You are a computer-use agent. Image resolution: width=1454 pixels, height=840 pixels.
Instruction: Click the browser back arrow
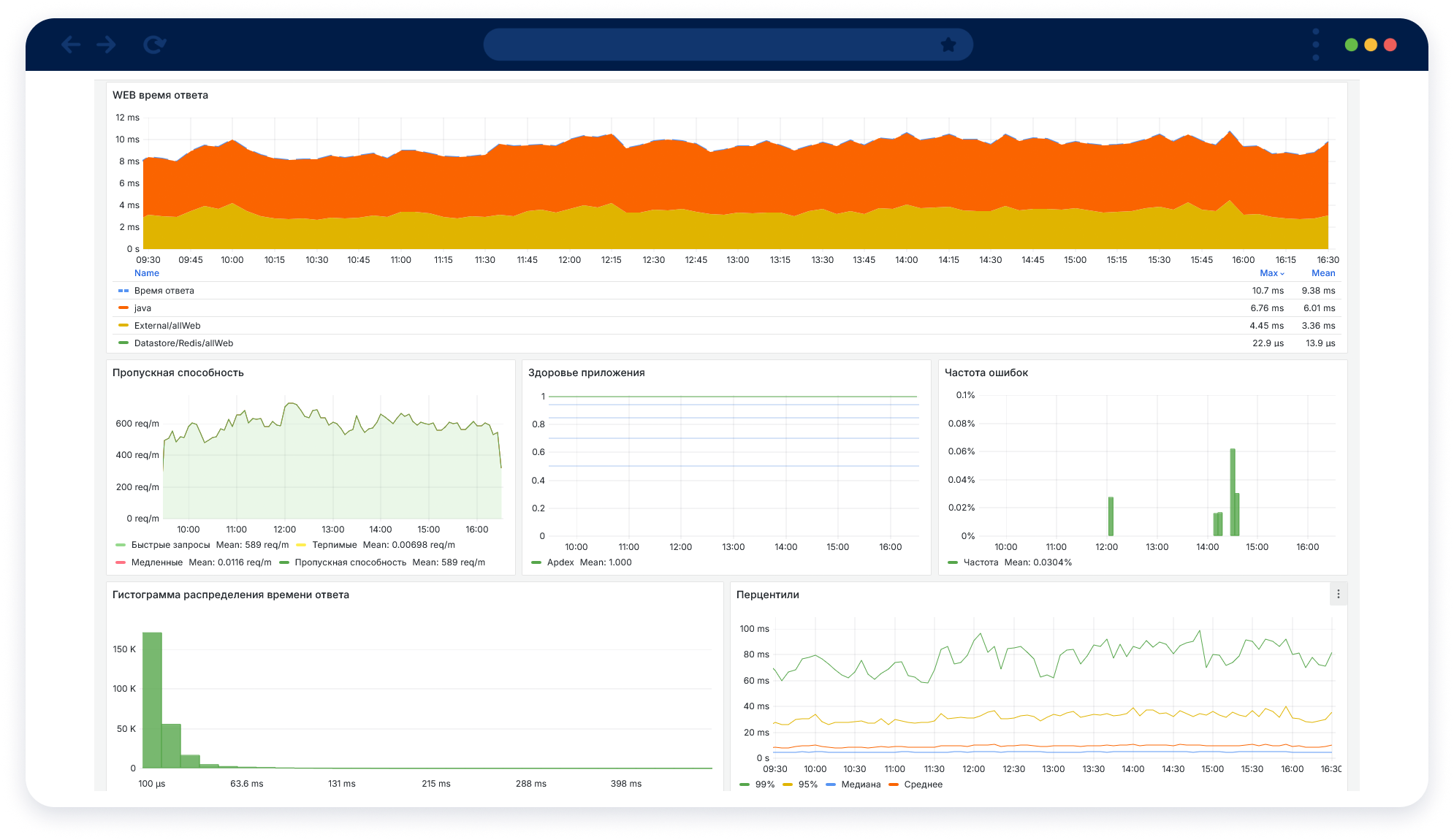70,45
